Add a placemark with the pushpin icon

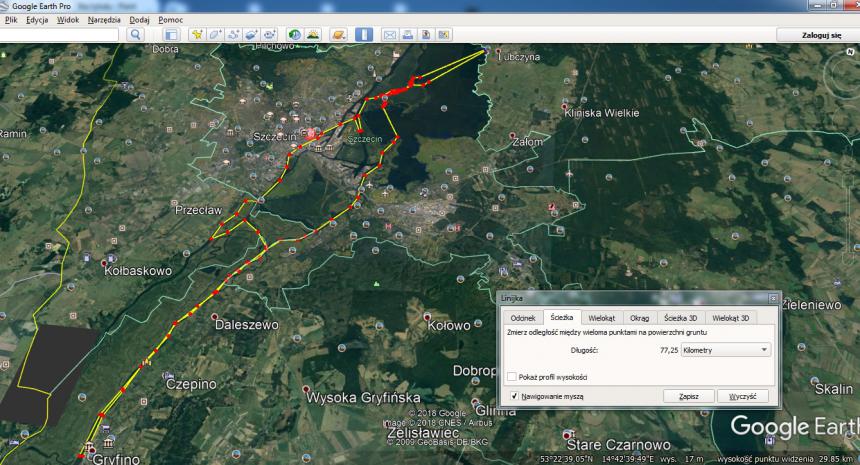[x=197, y=35]
